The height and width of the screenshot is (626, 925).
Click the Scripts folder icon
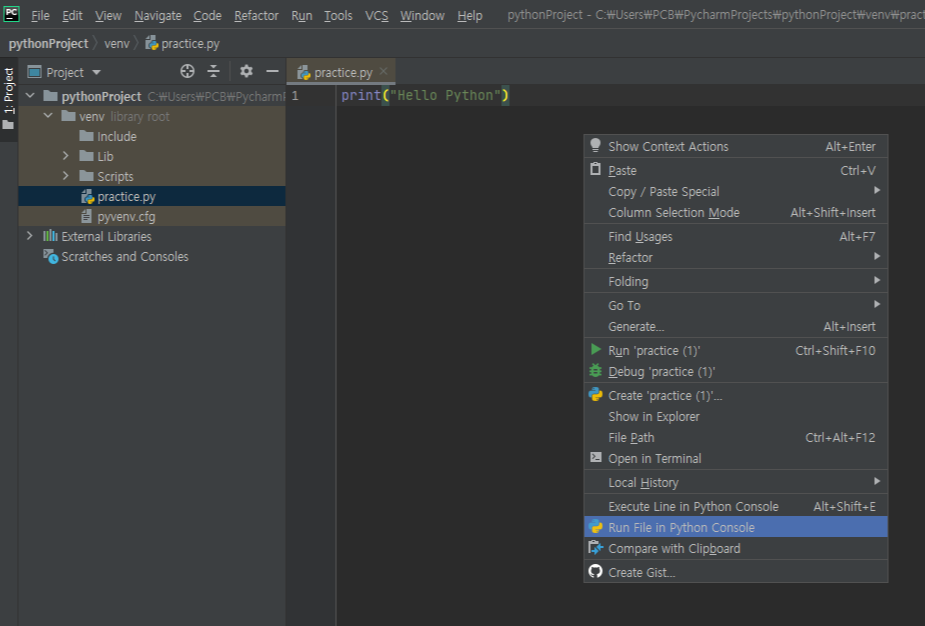[87, 176]
